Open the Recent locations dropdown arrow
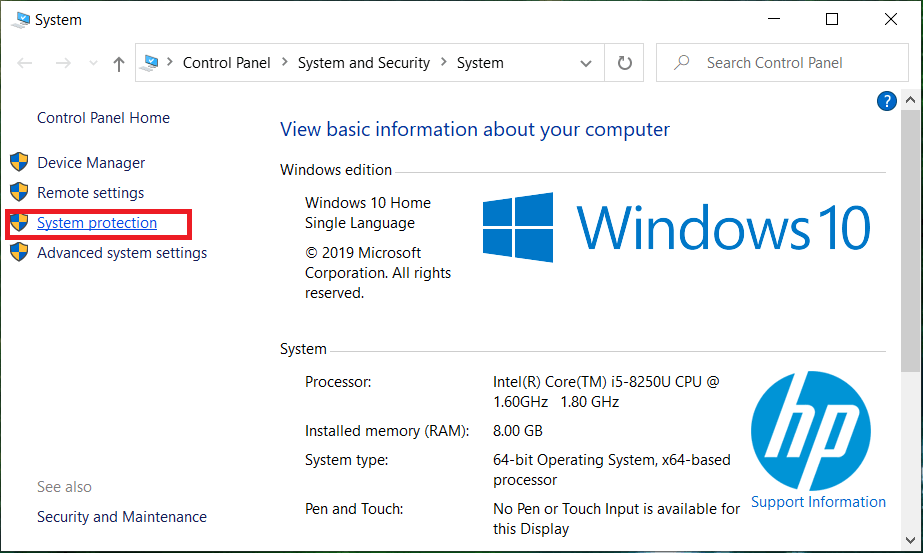 pos(93,64)
